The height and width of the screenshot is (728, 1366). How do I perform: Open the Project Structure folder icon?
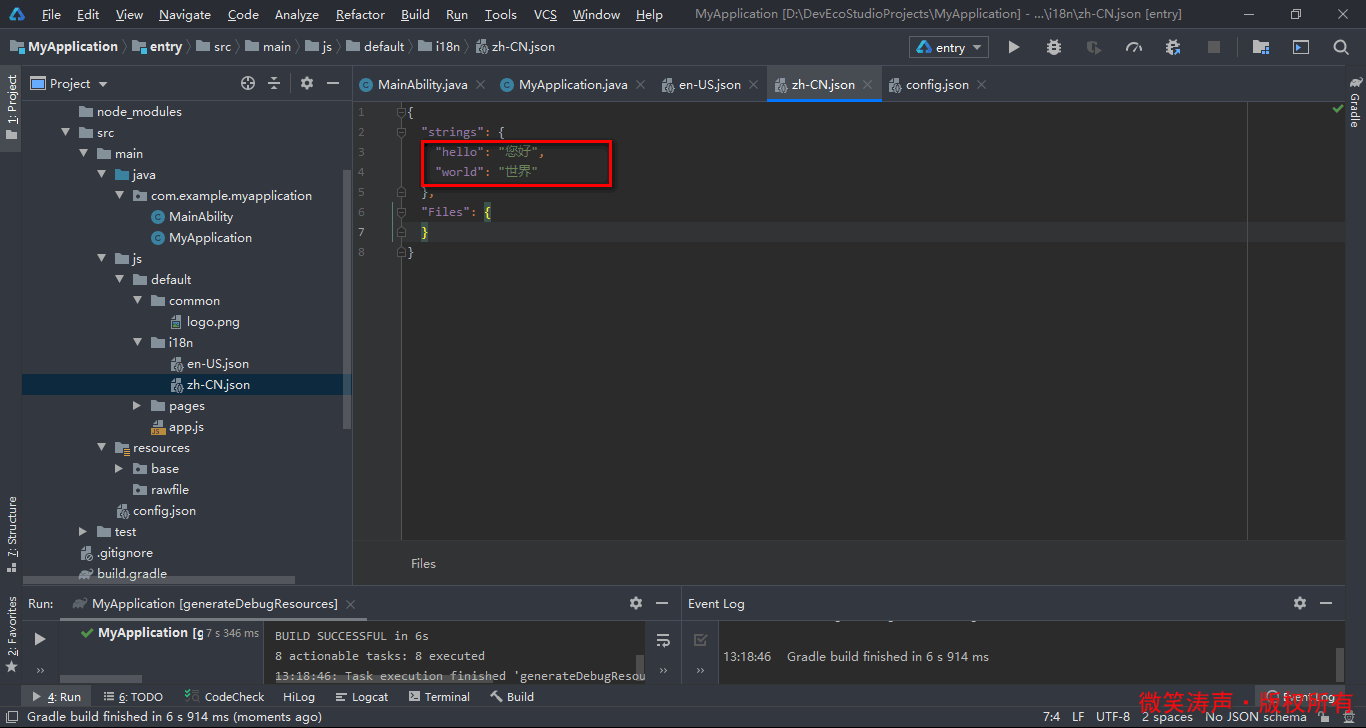[x=1261, y=47]
